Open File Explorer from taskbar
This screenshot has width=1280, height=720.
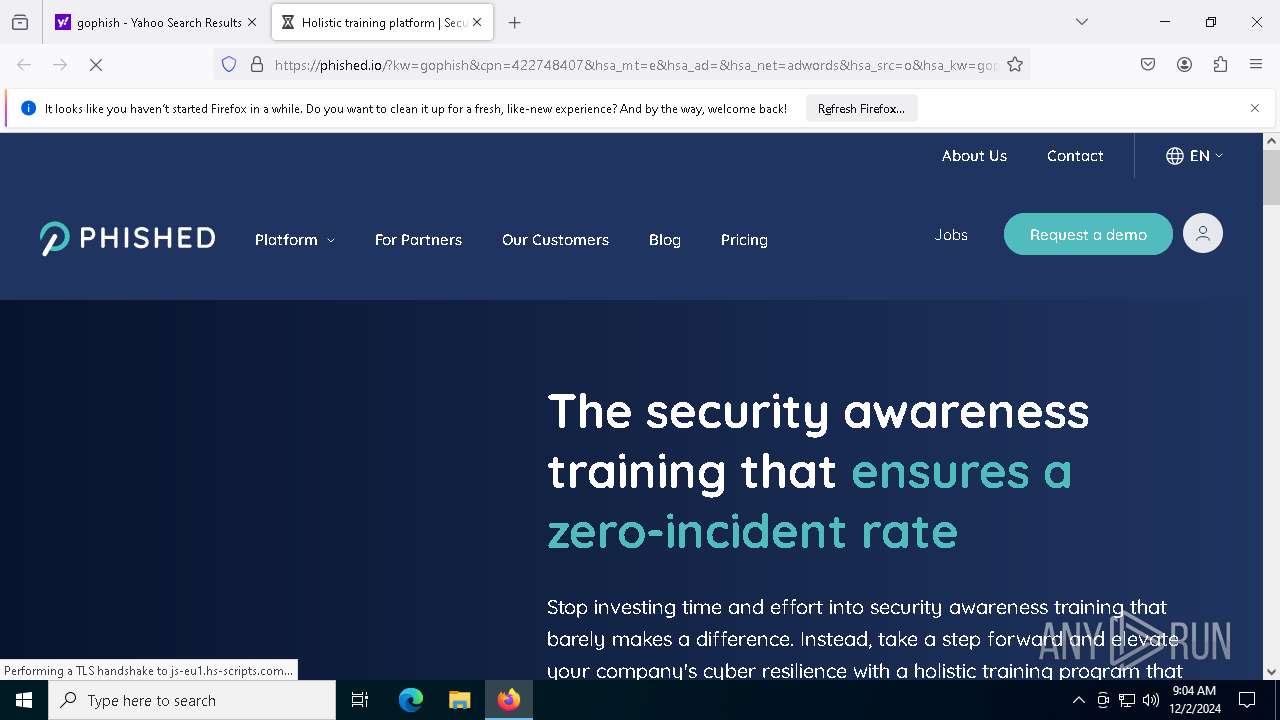pos(459,700)
